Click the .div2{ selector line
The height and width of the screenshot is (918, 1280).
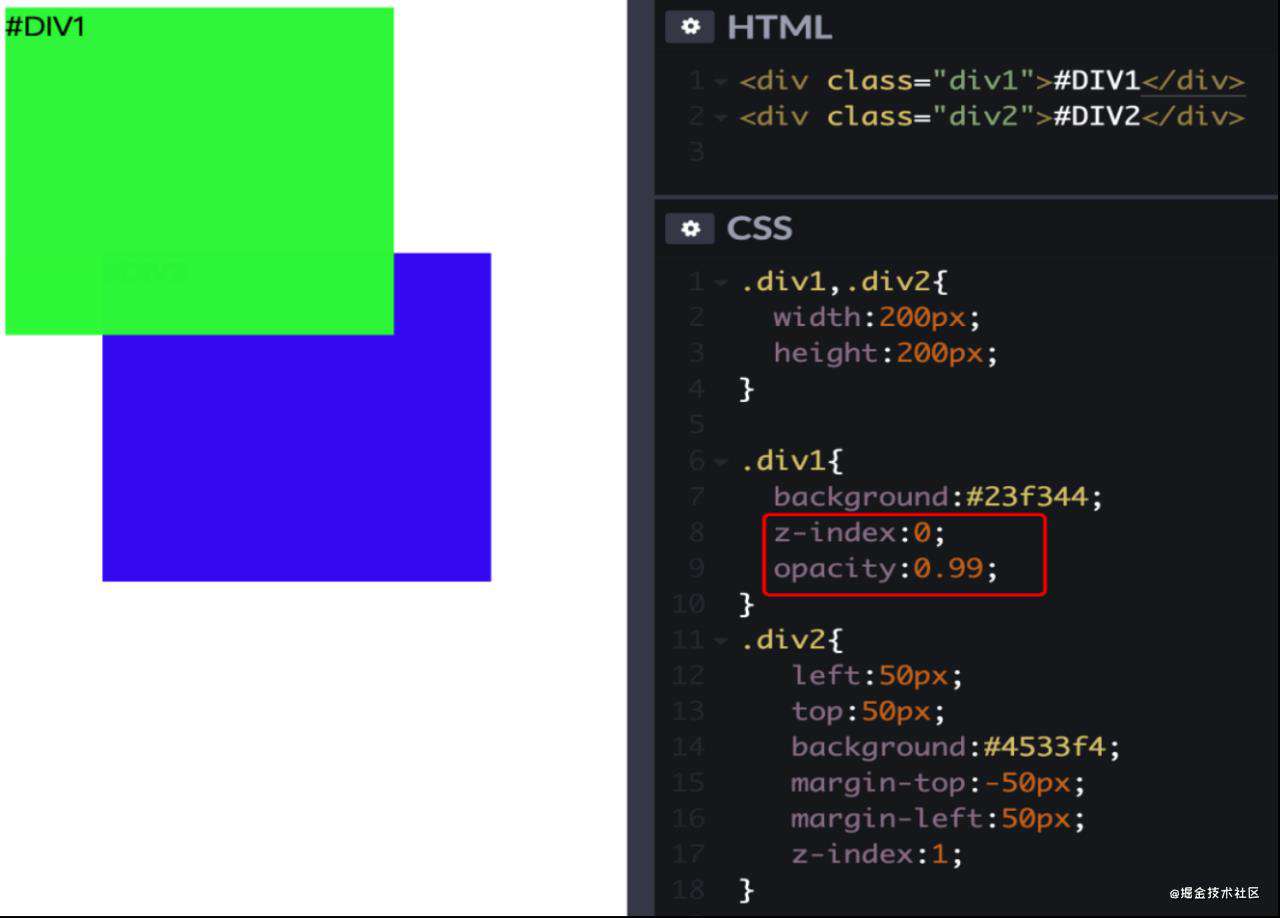click(x=792, y=640)
